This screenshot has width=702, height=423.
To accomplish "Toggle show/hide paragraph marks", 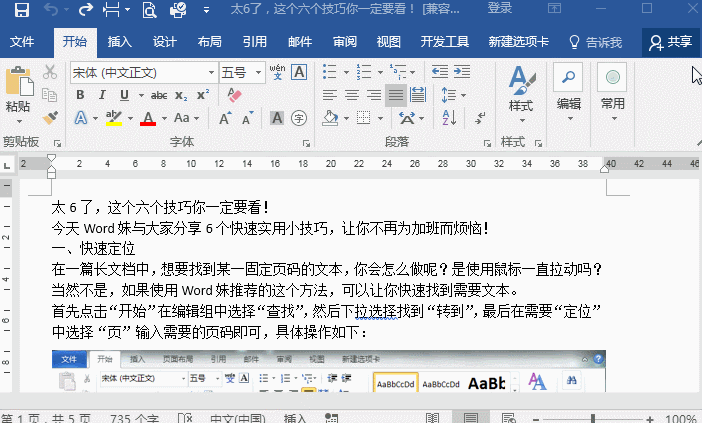I will (480, 118).
